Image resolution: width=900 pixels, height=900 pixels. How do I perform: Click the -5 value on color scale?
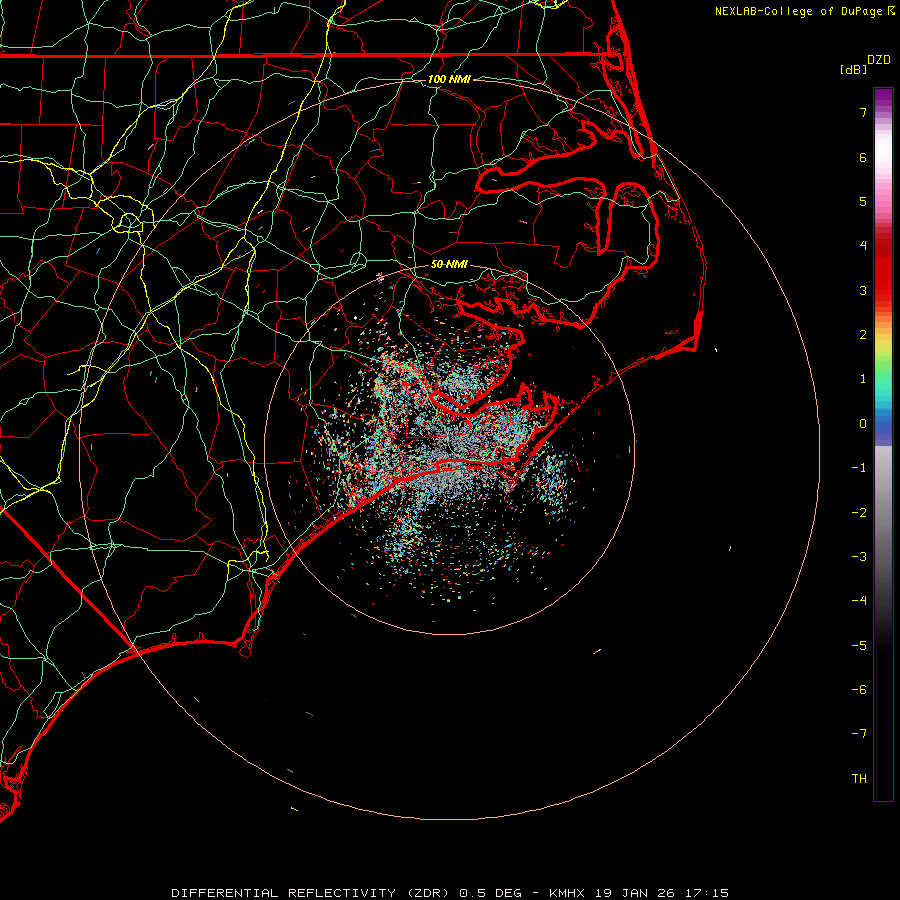pos(859,646)
